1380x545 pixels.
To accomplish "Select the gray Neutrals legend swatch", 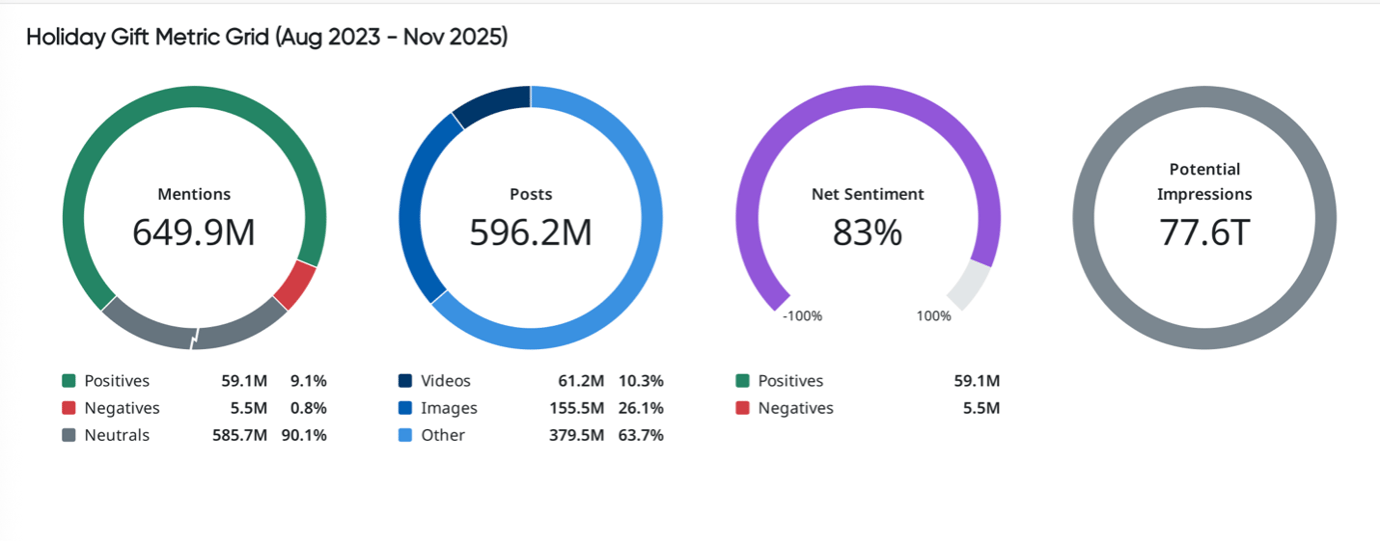I will (x=69, y=435).
